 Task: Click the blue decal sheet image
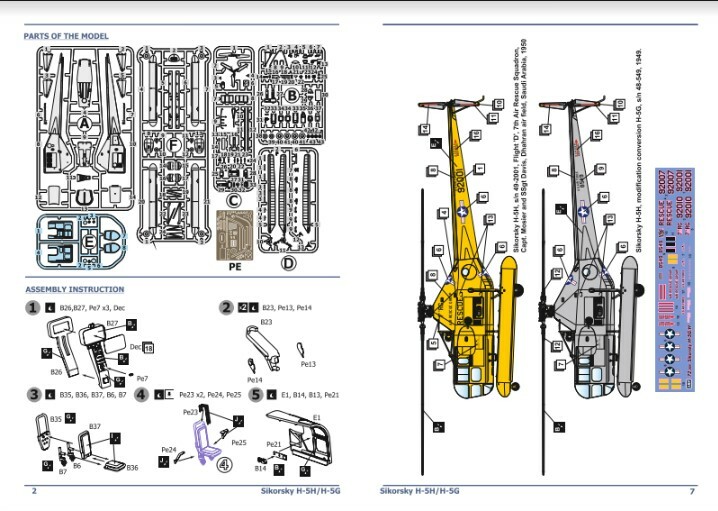point(675,280)
